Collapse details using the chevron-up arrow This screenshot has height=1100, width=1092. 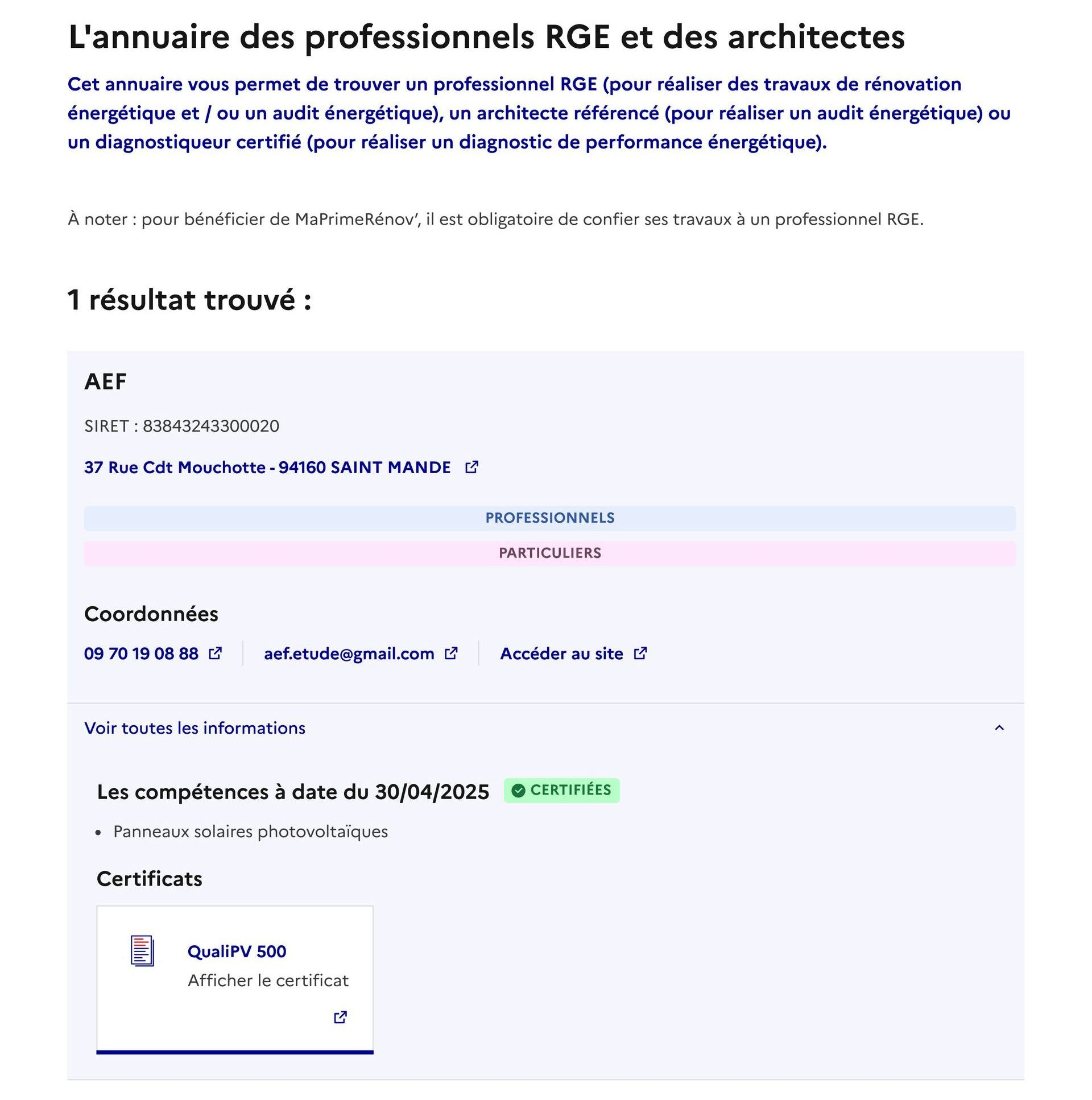point(999,727)
